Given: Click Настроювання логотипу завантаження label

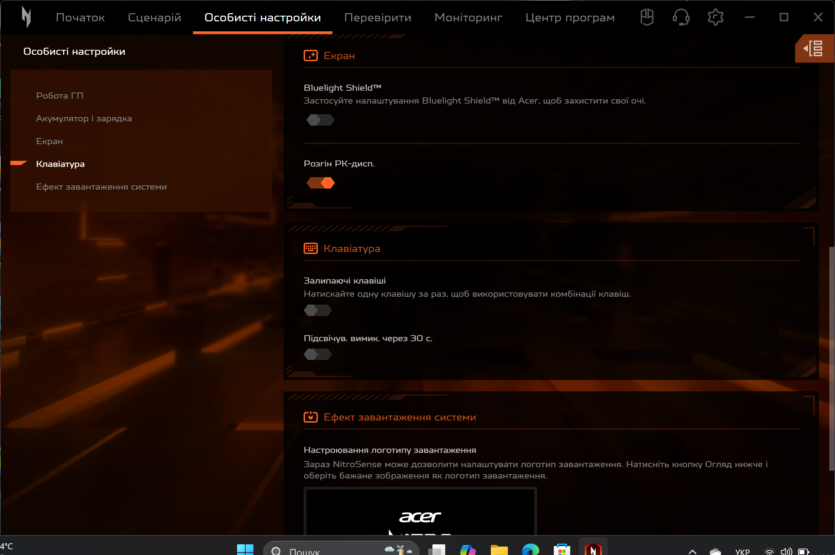Looking at the screenshot, I should click(390, 450).
